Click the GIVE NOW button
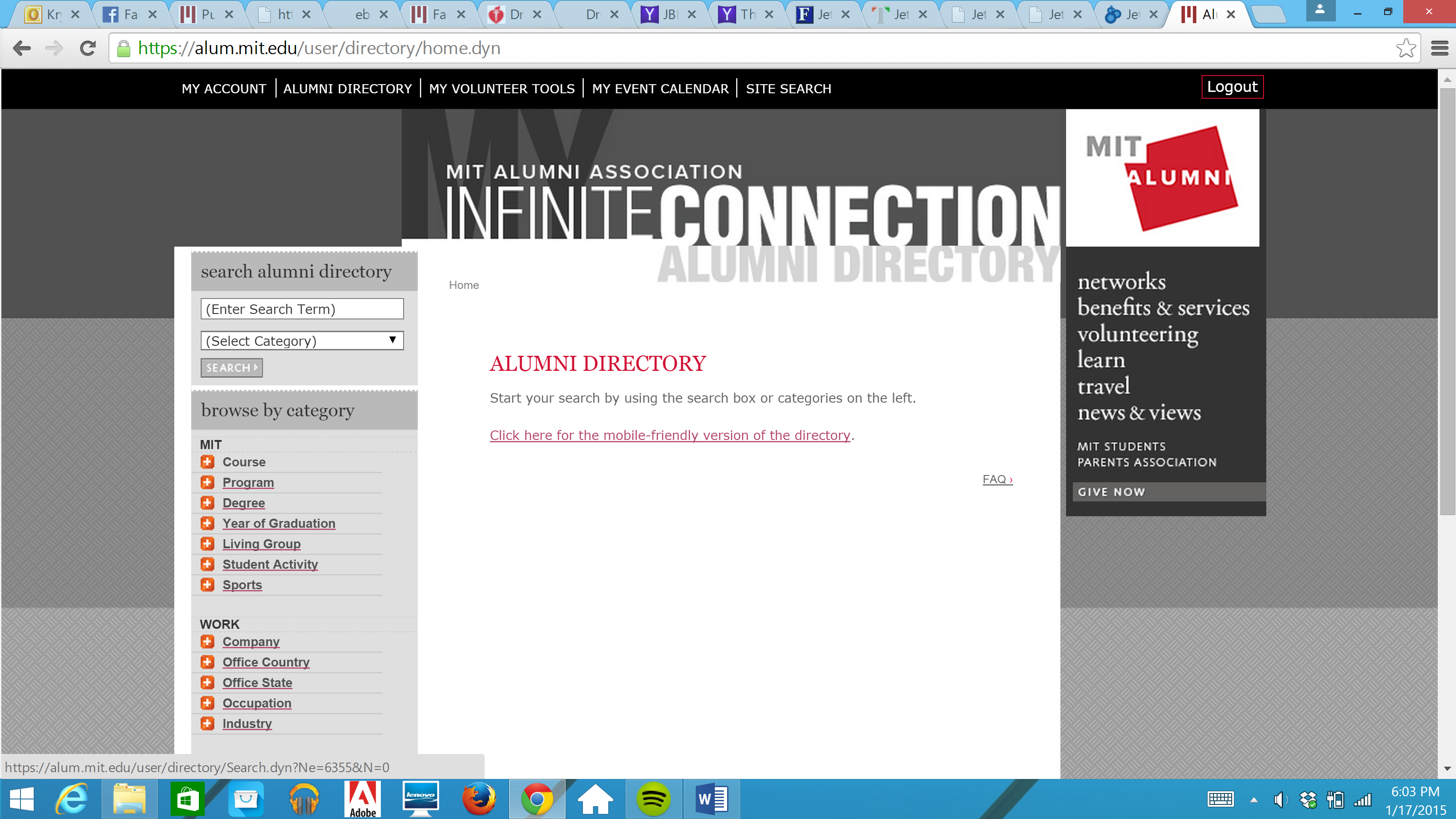The width and height of the screenshot is (1456, 819). tap(1169, 492)
